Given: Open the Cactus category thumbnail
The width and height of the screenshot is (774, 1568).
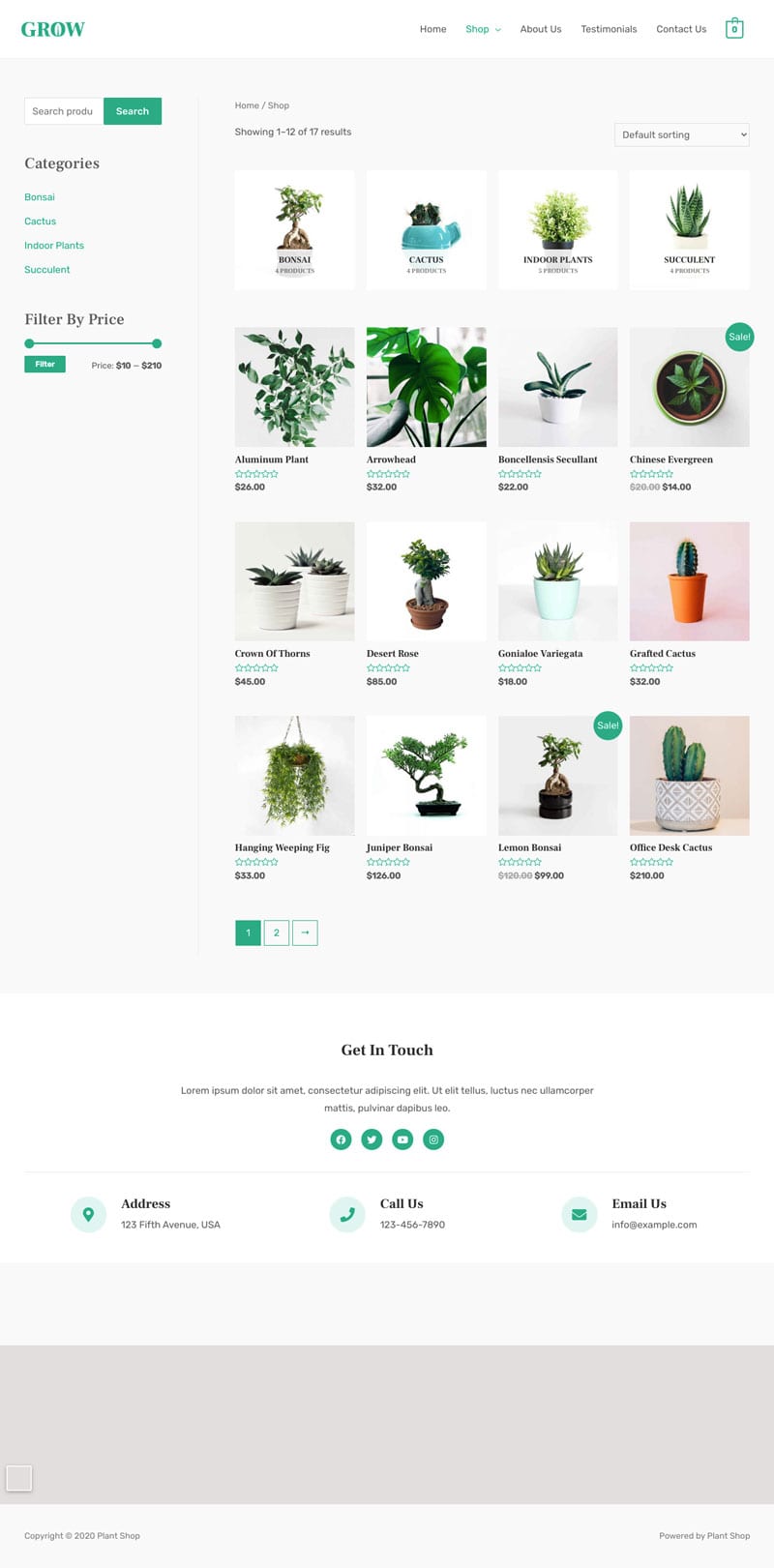Looking at the screenshot, I should pos(427,230).
